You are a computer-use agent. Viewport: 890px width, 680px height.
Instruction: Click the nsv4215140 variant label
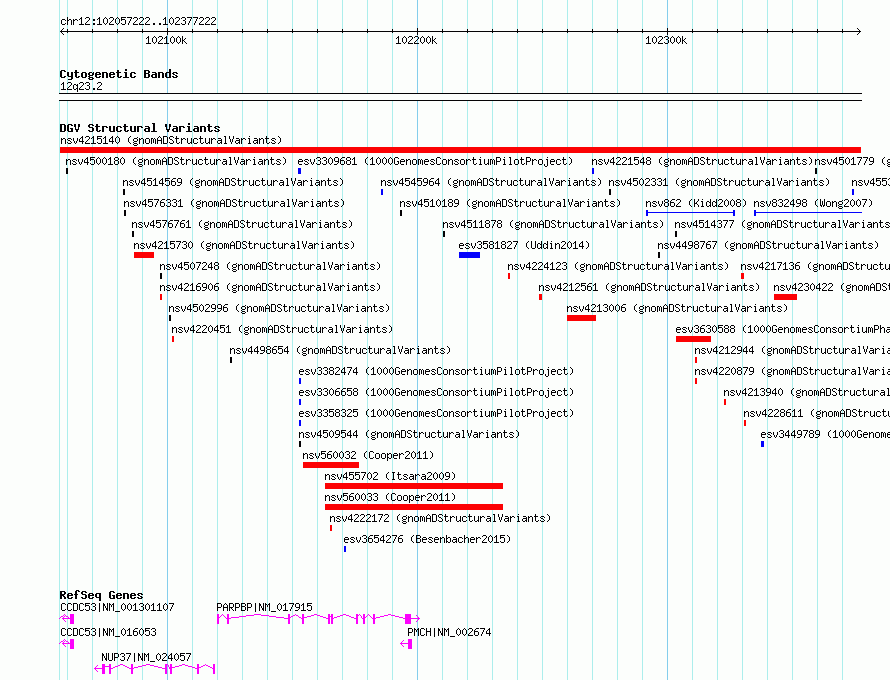pyautogui.click(x=171, y=140)
